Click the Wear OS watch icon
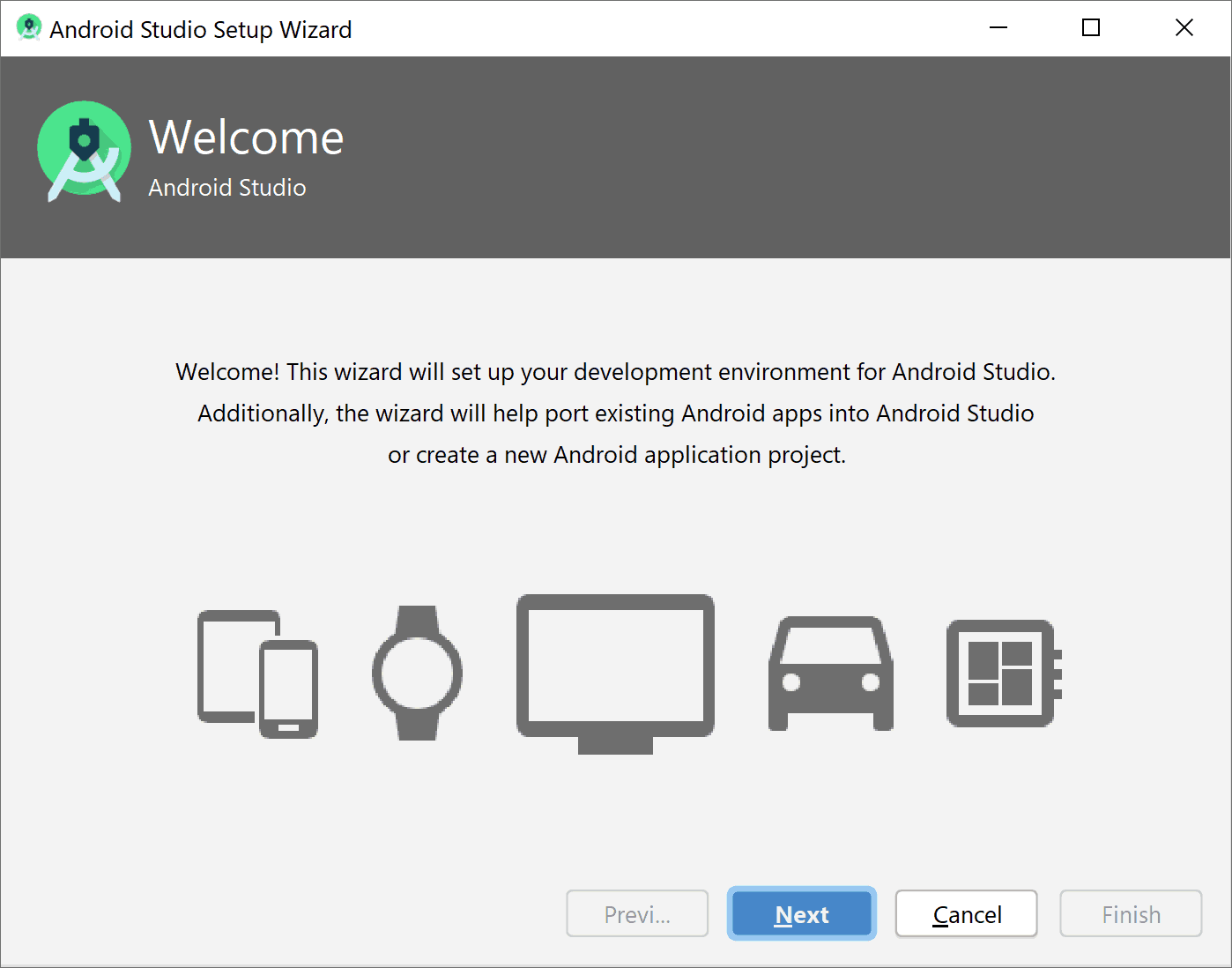This screenshot has height=968, width=1232. (418, 673)
